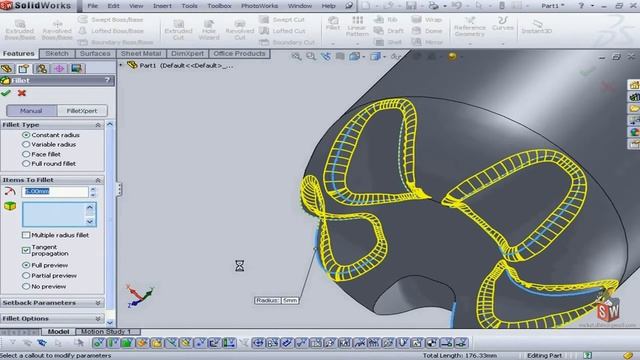Click the Curves tool
Image resolution: width=640 pixels, height=360 pixels.
click(x=502, y=24)
